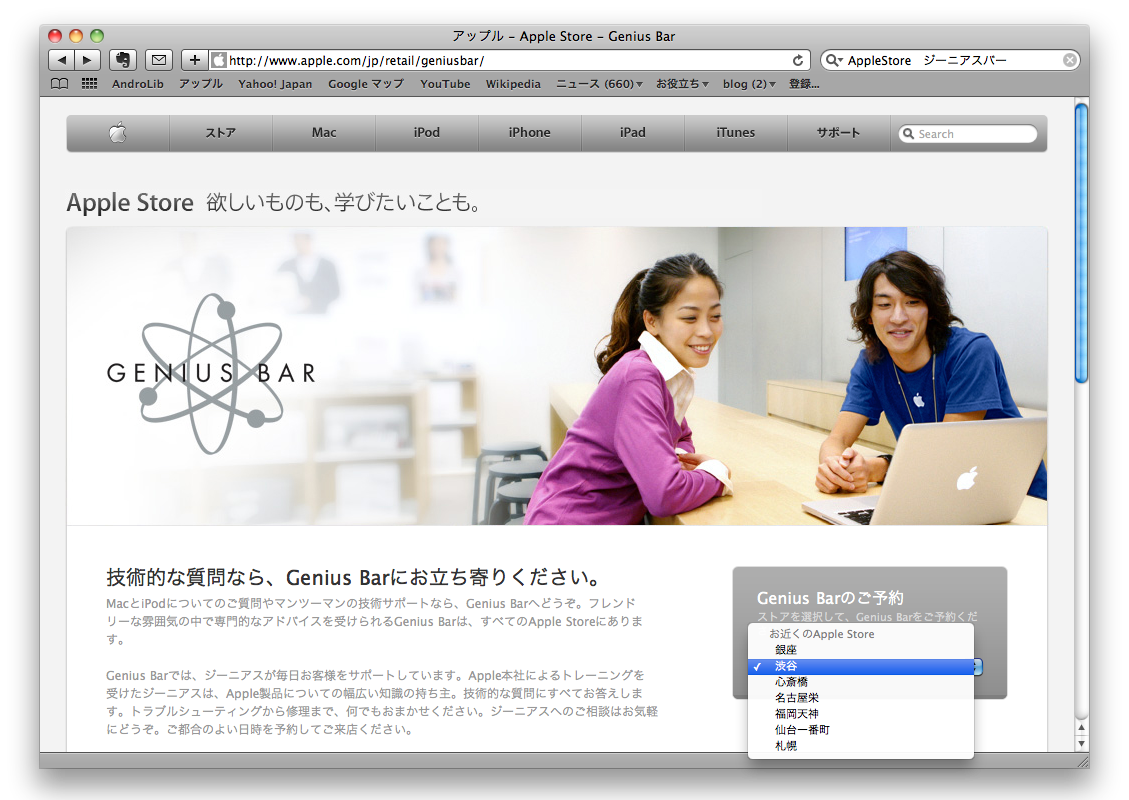Click the scrollbar down arrow
The width and height of the screenshot is (1129, 800).
click(1081, 743)
